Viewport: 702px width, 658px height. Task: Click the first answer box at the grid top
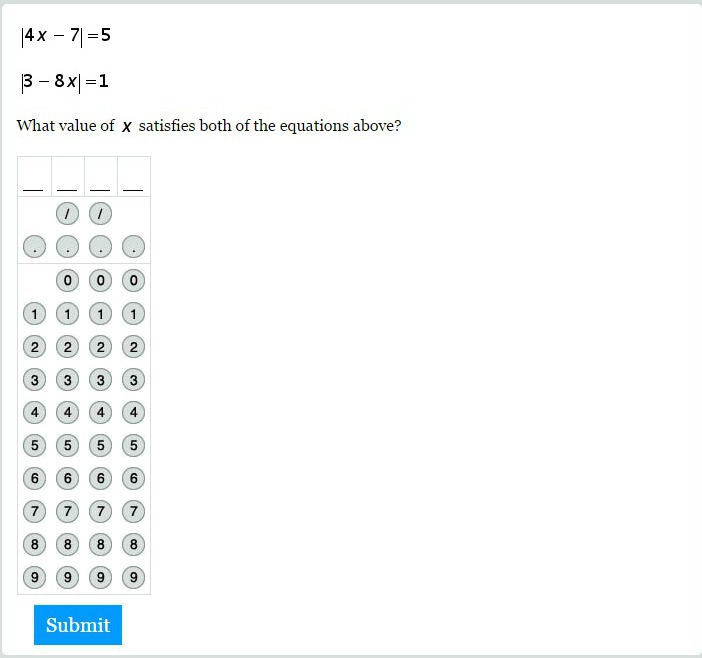[x=34, y=176]
